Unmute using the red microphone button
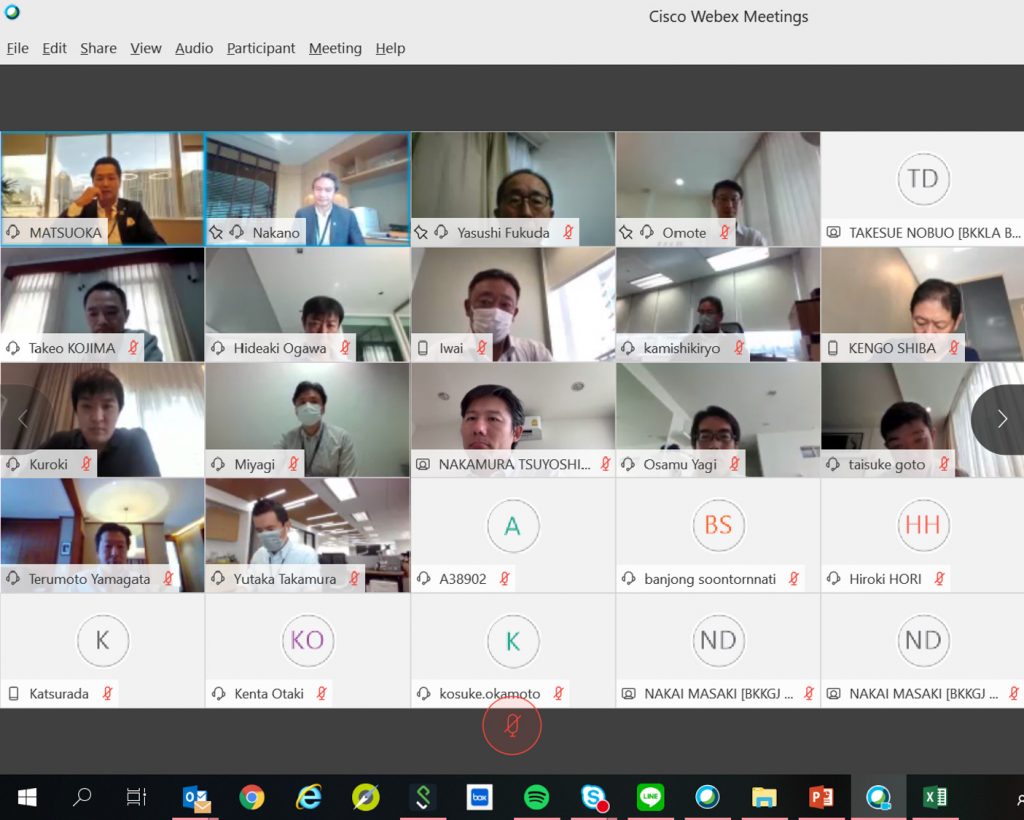Screen dimensions: 1024x820 click(x=512, y=726)
